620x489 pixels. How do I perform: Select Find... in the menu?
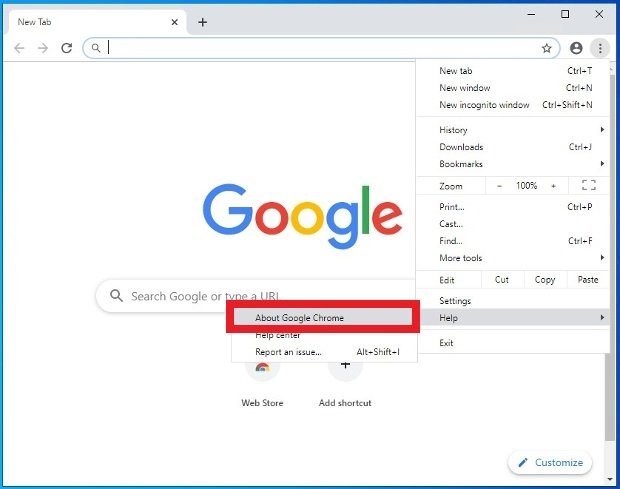pyautogui.click(x=513, y=241)
